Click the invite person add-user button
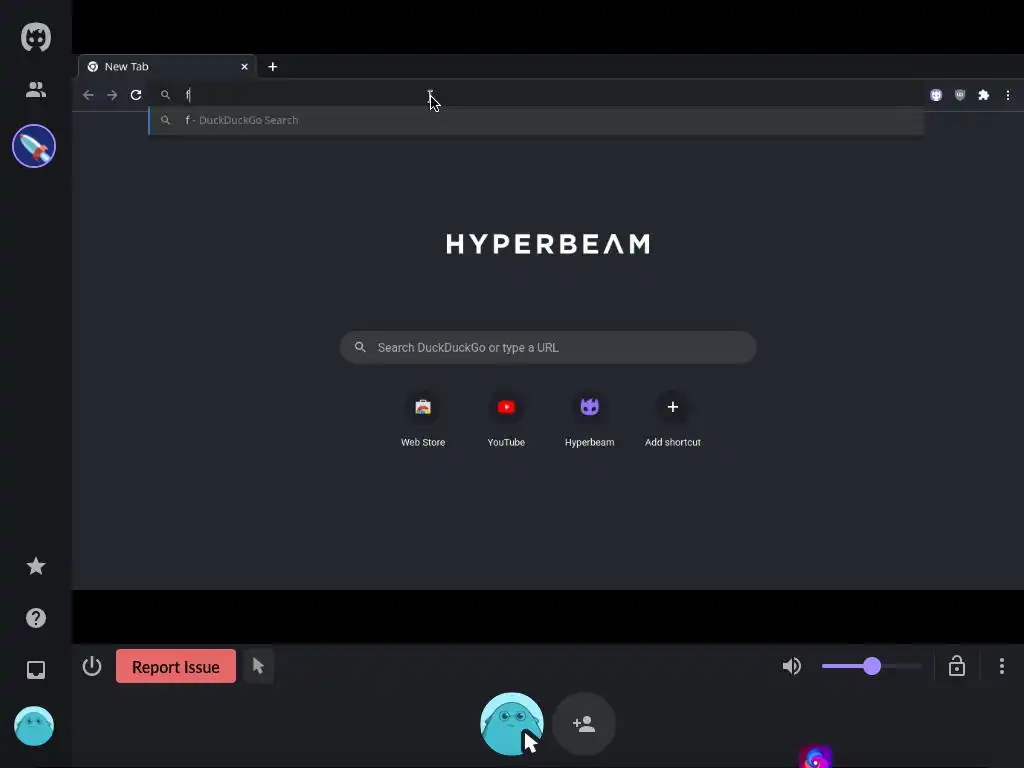Viewport: 1024px width, 768px height. pyautogui.click(x=584, y=724)
